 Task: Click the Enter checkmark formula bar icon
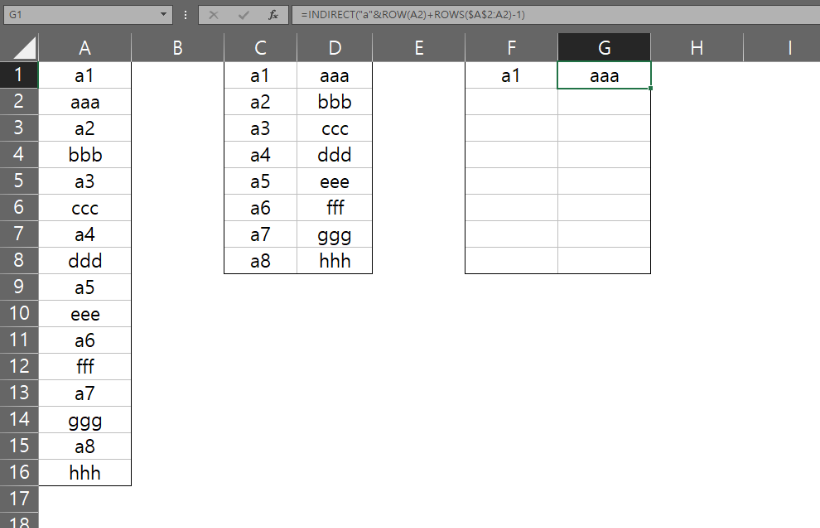pos(243,15)
